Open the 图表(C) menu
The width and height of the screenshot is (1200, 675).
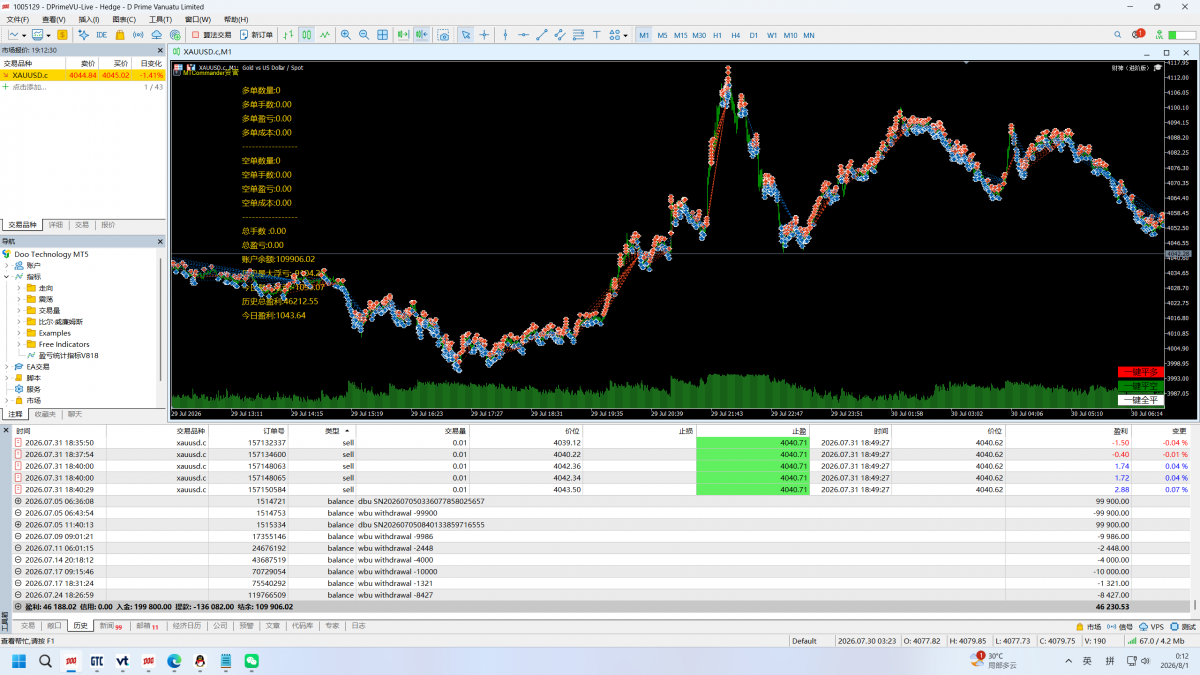[x=124, y=19]
